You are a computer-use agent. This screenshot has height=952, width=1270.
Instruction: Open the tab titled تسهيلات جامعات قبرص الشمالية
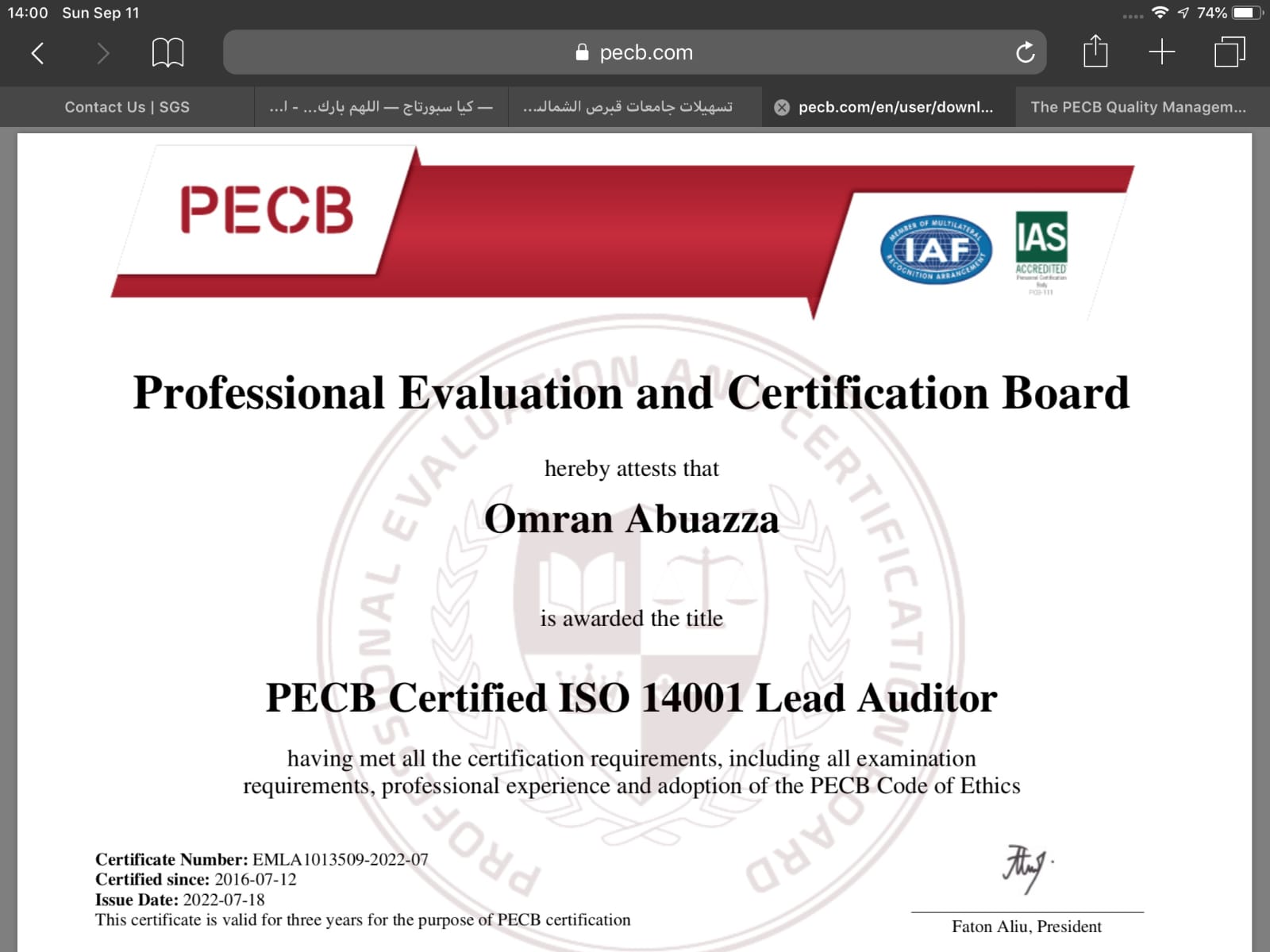coord(628,107)
